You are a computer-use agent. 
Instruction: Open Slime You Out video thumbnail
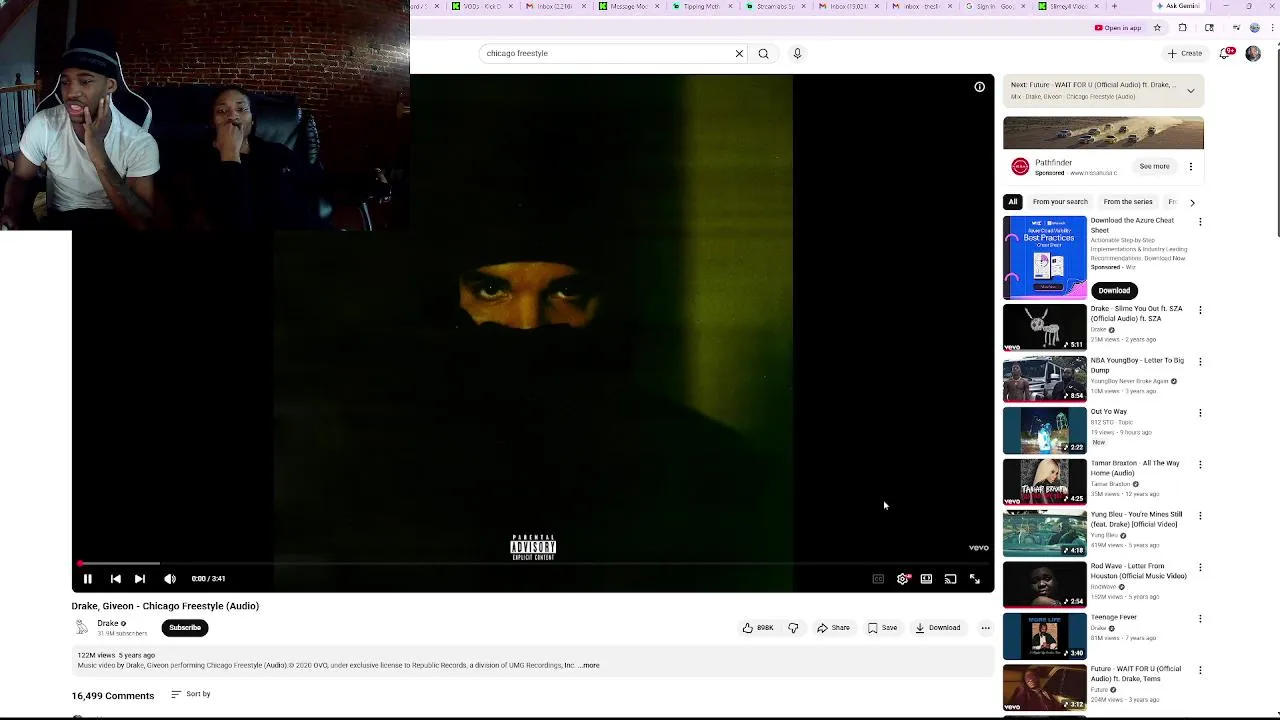click(x=1044, y=328)
